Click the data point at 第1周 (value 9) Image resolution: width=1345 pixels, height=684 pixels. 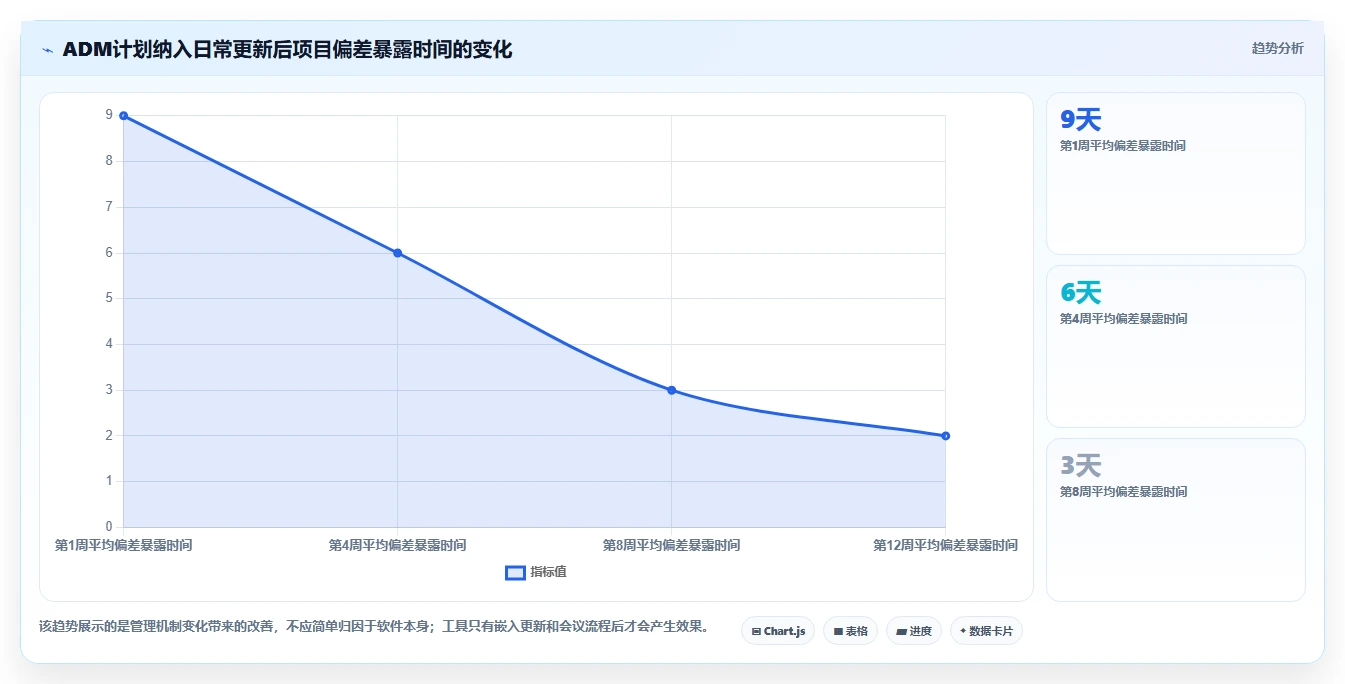123,116
